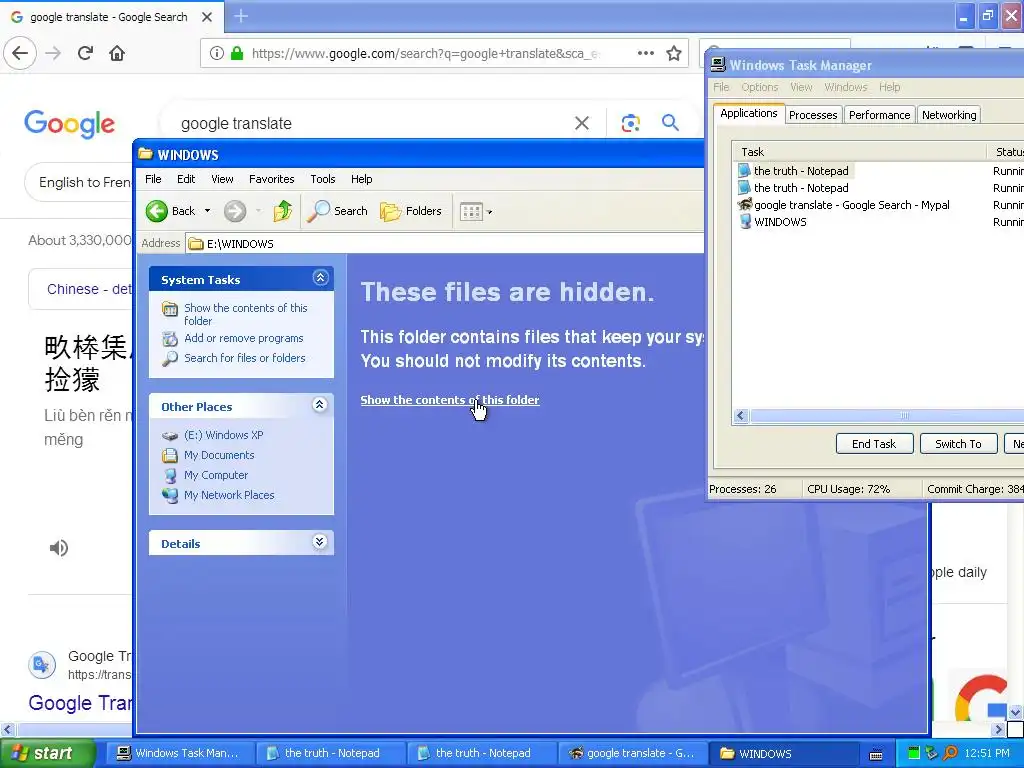Image resolution: width=1024 pixels, height=768 pixels.
Task: Click the browser Forward arrow button
Action: pos(54,53)
